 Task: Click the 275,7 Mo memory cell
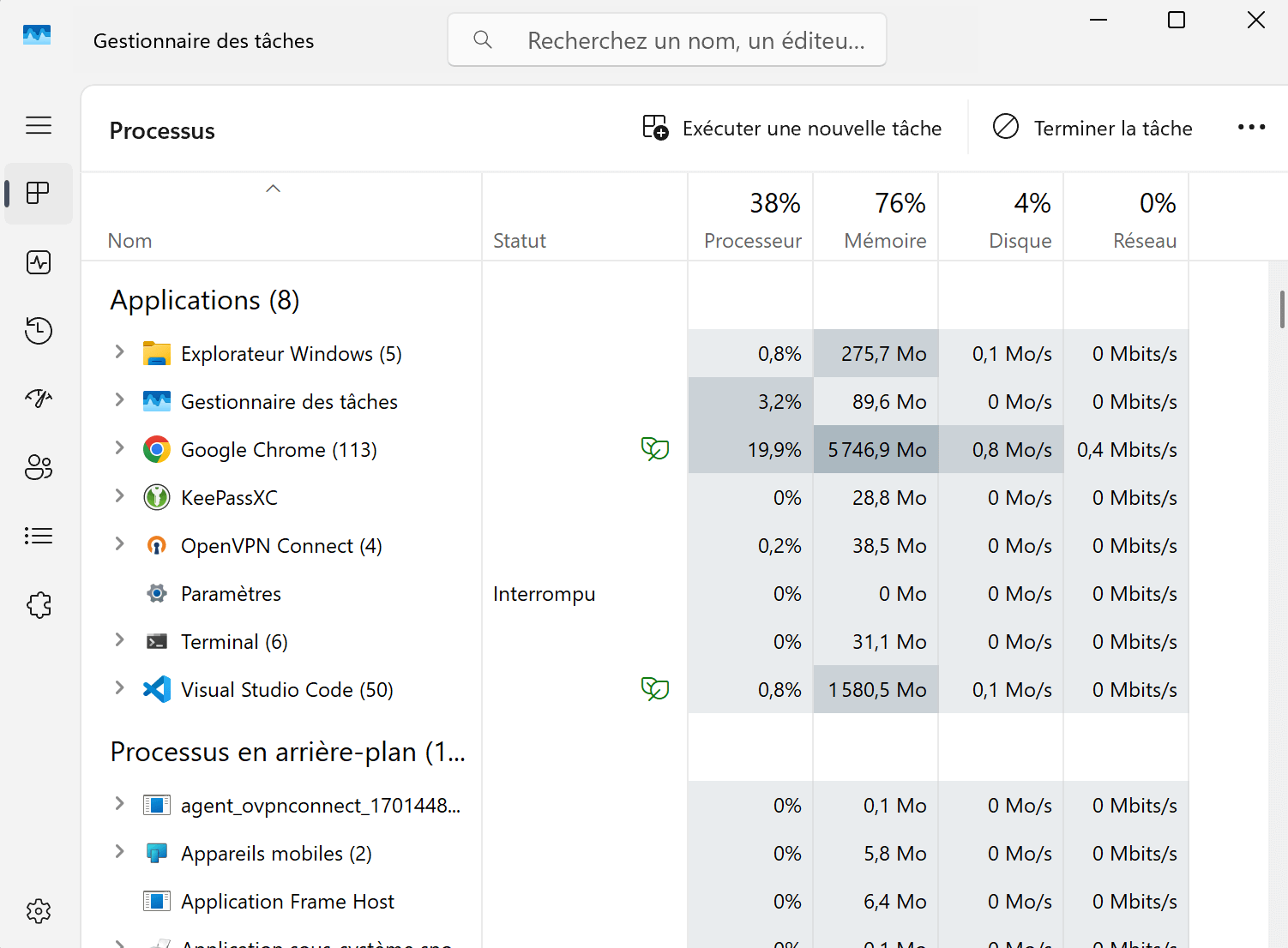(876, 353)
